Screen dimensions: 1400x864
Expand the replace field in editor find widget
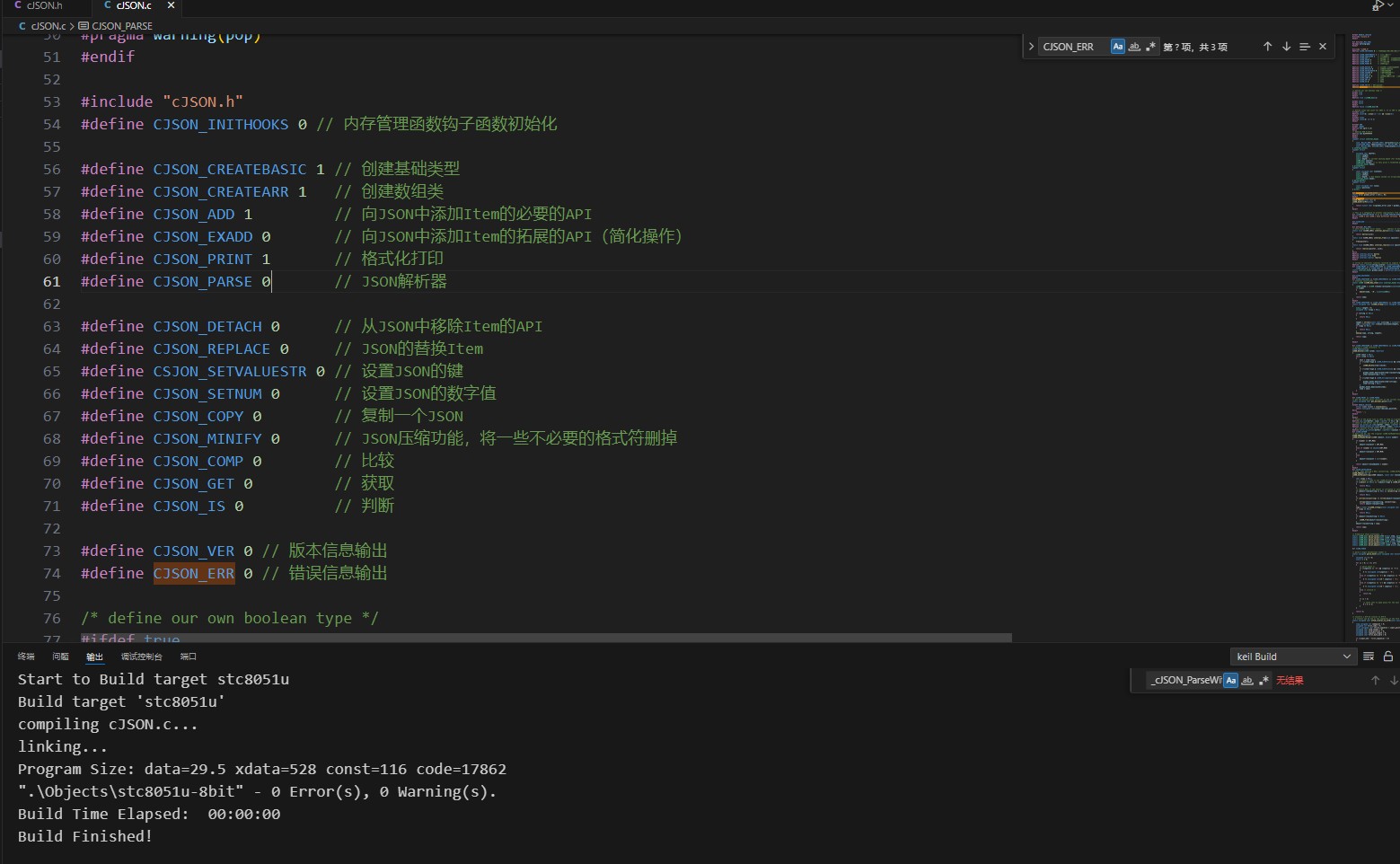tap(1030, 47)
